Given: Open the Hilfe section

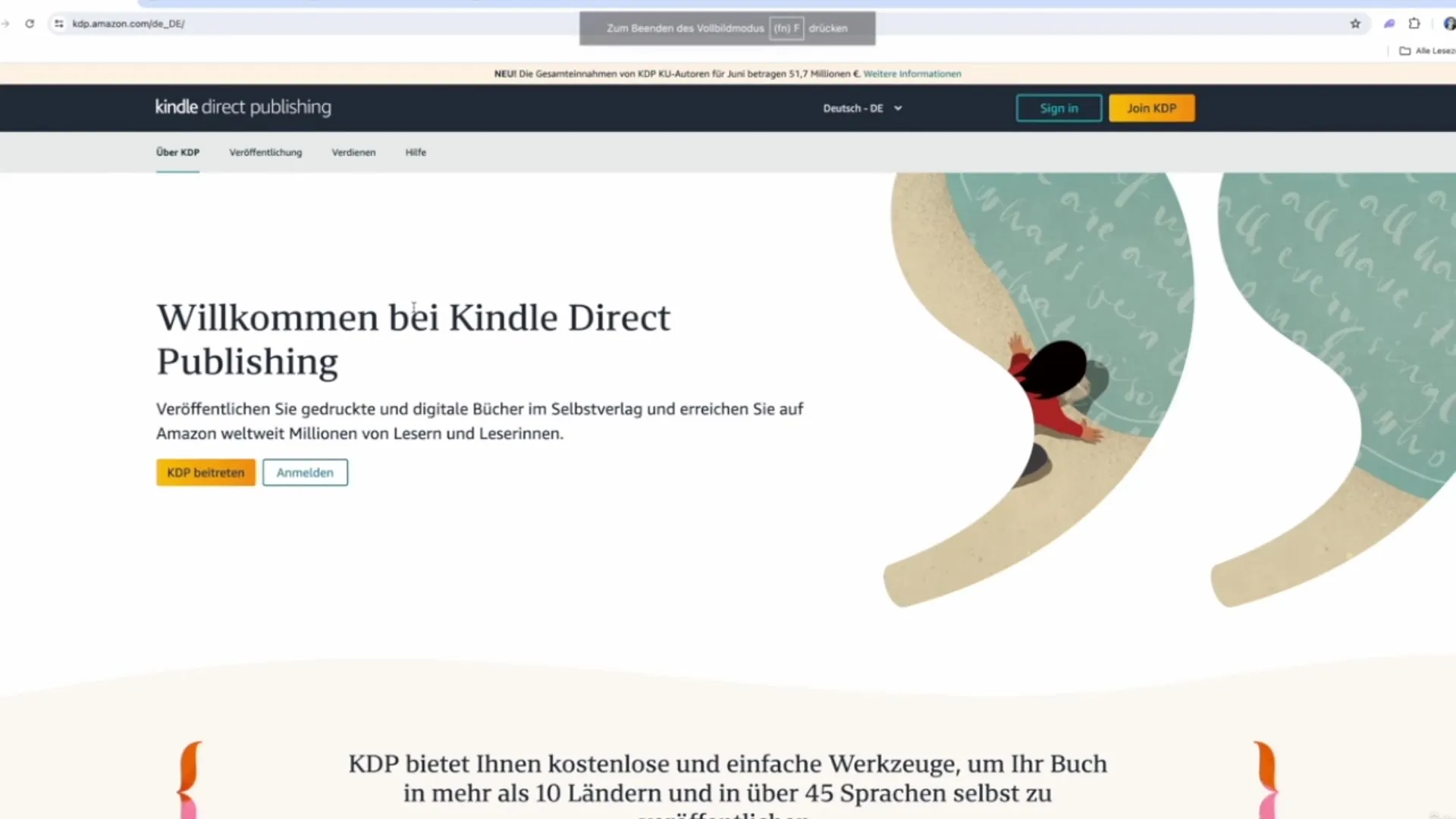Looking at the screenshot, I should tap(416, 152).
